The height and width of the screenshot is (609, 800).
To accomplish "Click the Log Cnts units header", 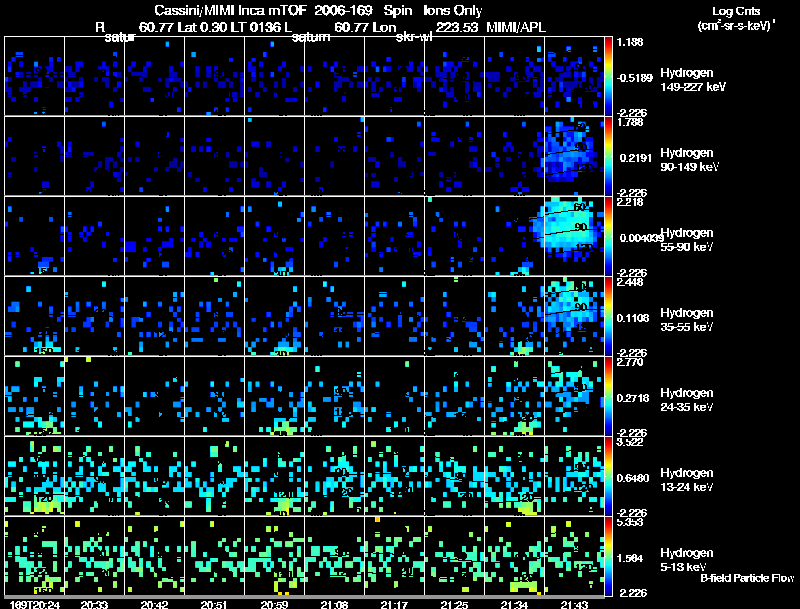I will coord(734,17).
